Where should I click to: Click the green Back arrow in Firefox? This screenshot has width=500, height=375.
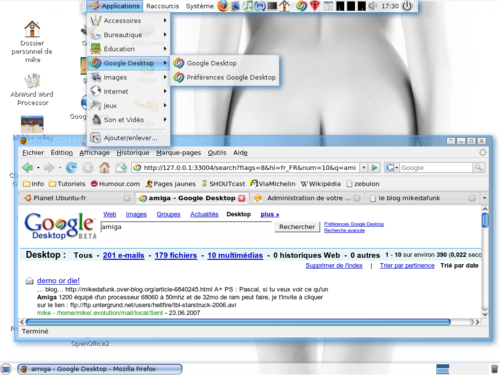pyautogui.click(x=28, y=167)
